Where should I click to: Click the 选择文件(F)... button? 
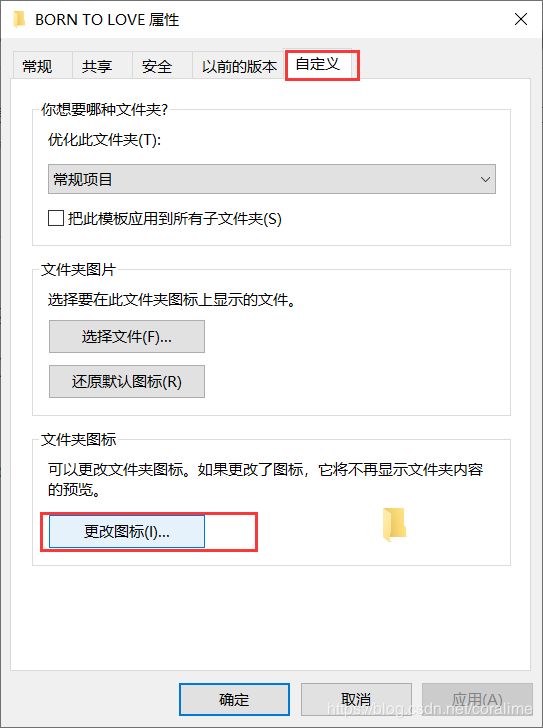tap(127, 337)
